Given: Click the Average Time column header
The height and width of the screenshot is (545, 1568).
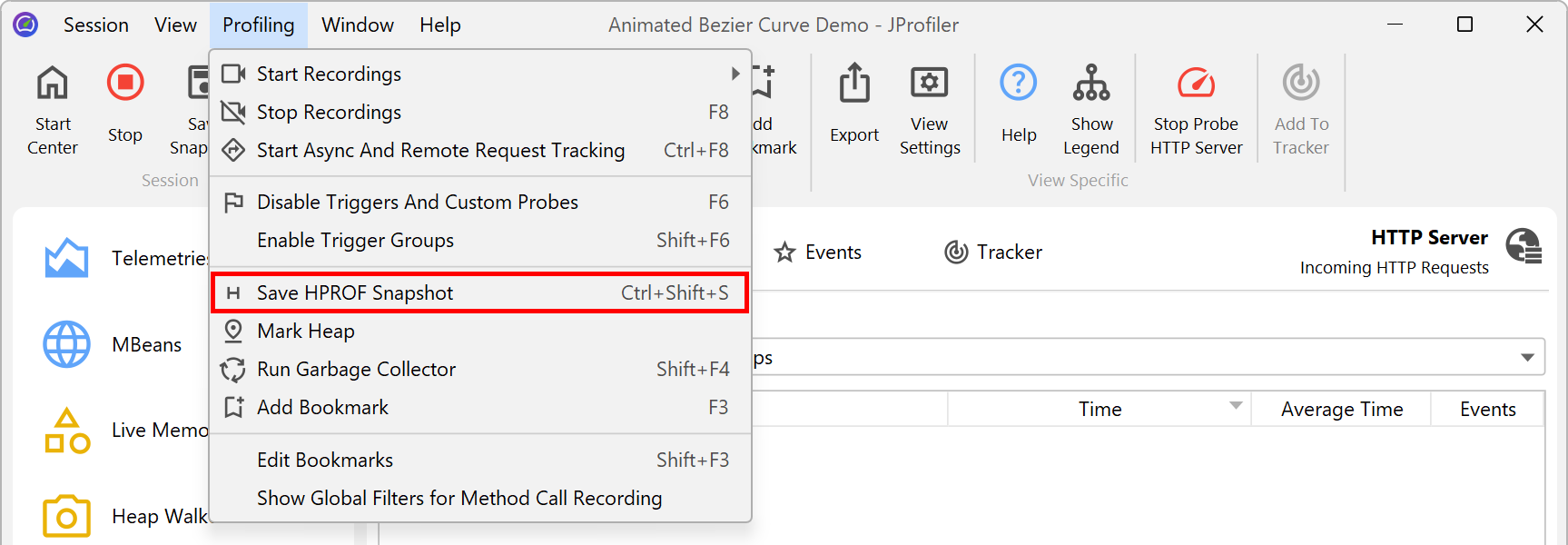Looking at the screenshot, I should click(1341, 410).
